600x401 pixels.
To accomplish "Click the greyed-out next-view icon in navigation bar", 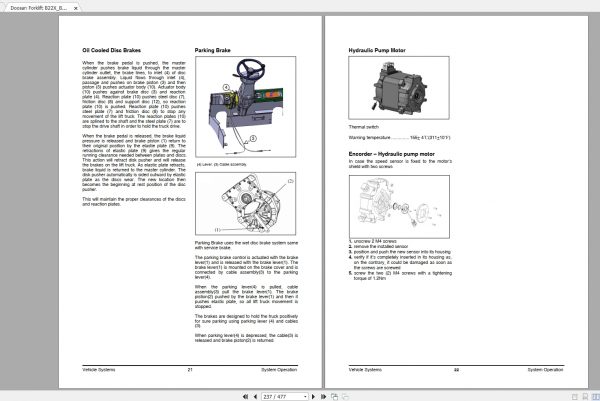I will [x=345, y=397].
